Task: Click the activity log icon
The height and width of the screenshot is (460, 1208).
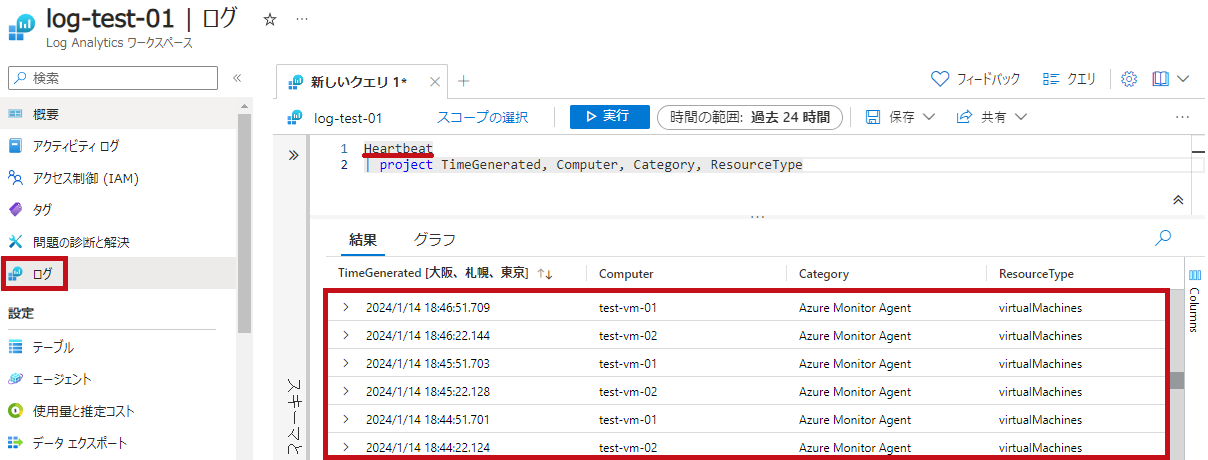Action: pyautogui.click(x=15, y=146)
